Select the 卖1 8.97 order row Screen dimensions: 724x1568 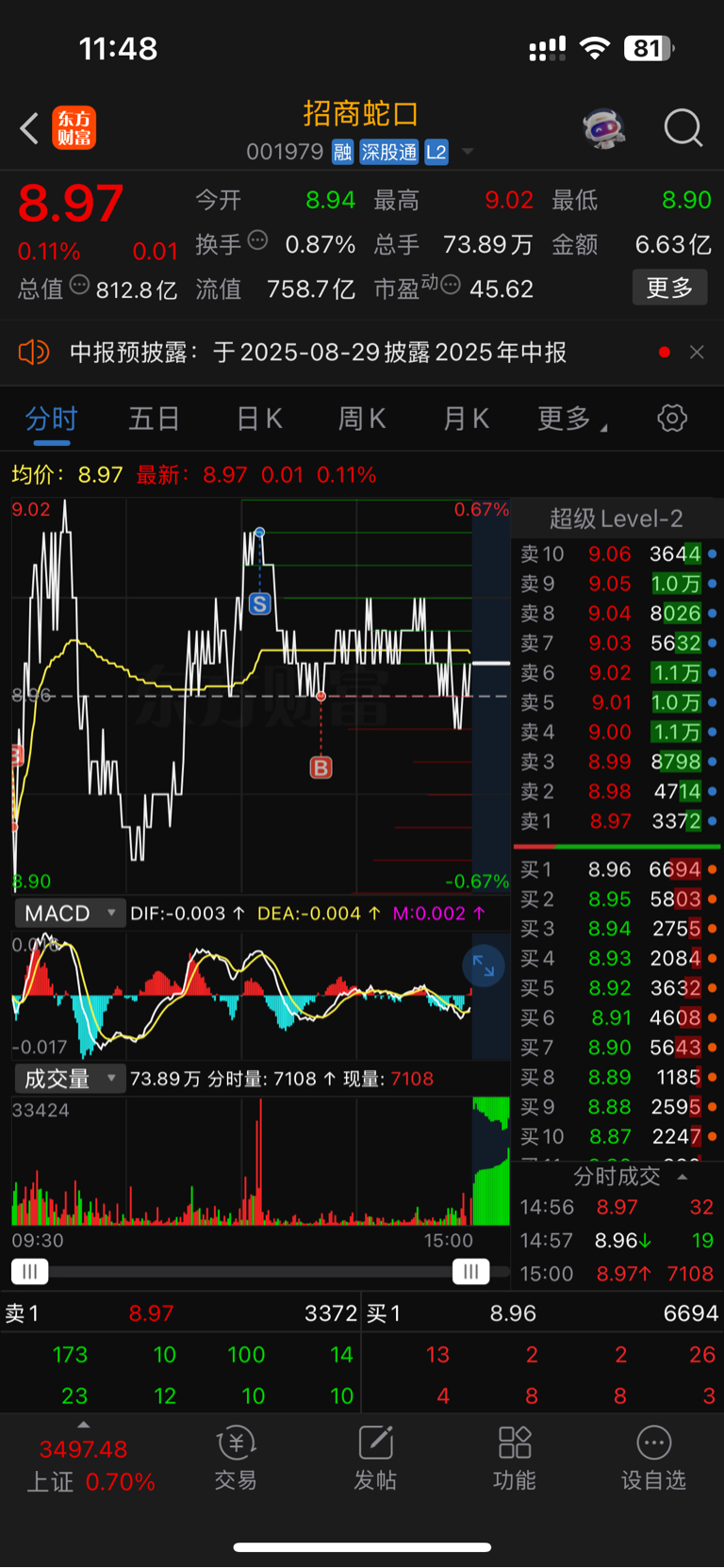[x=617, y=821]
